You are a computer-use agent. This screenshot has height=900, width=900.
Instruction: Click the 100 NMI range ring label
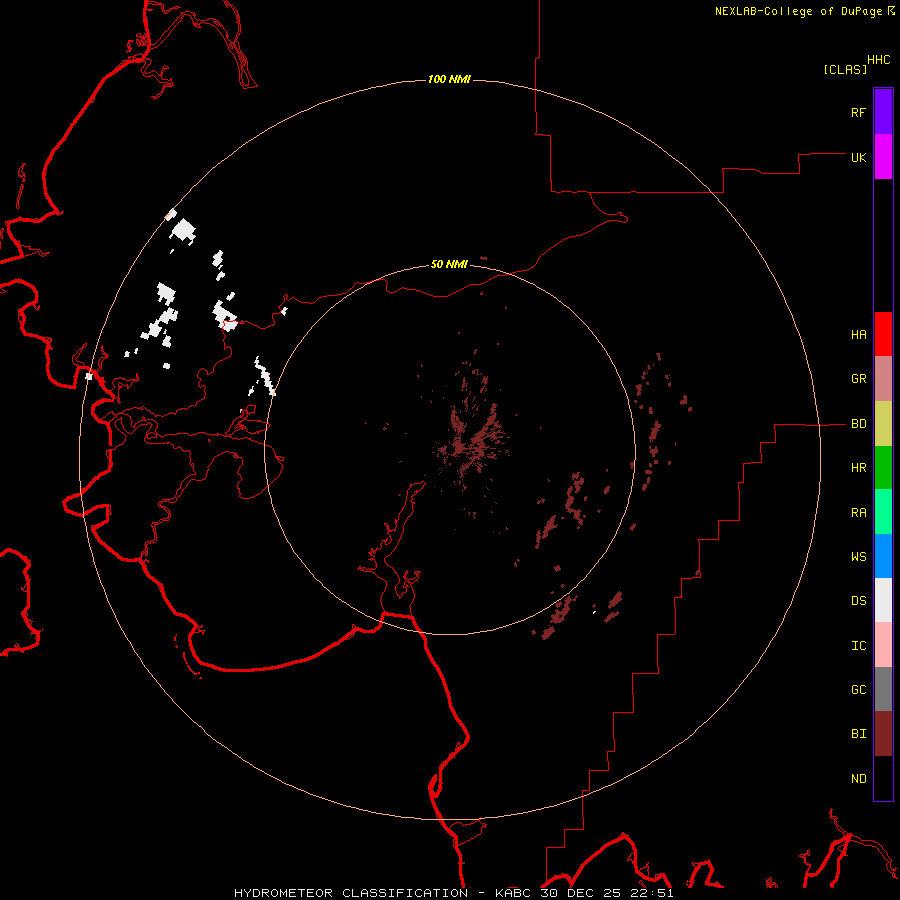[x=449, y=79]
